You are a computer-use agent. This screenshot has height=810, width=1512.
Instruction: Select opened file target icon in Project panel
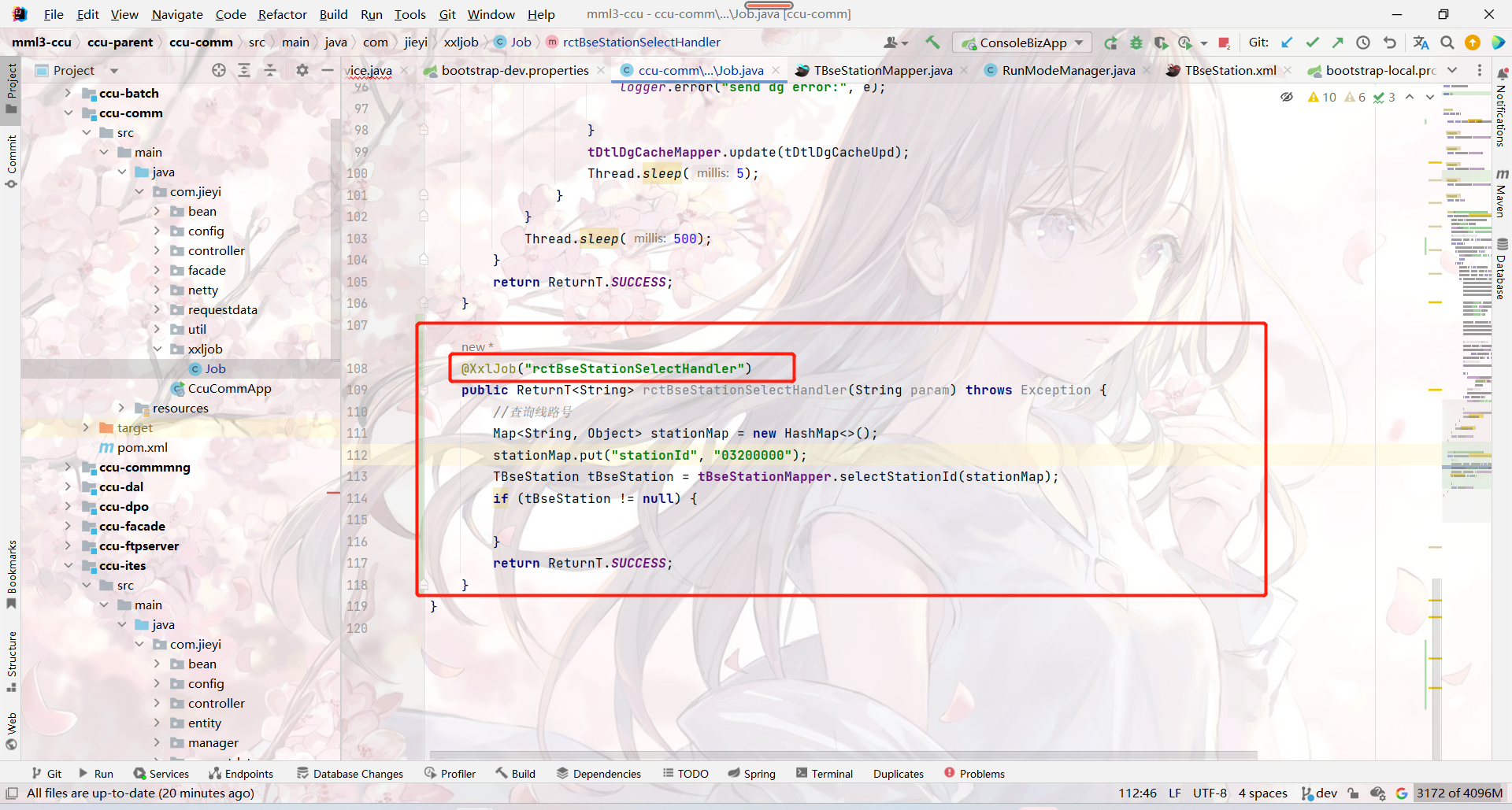(219, 70)
